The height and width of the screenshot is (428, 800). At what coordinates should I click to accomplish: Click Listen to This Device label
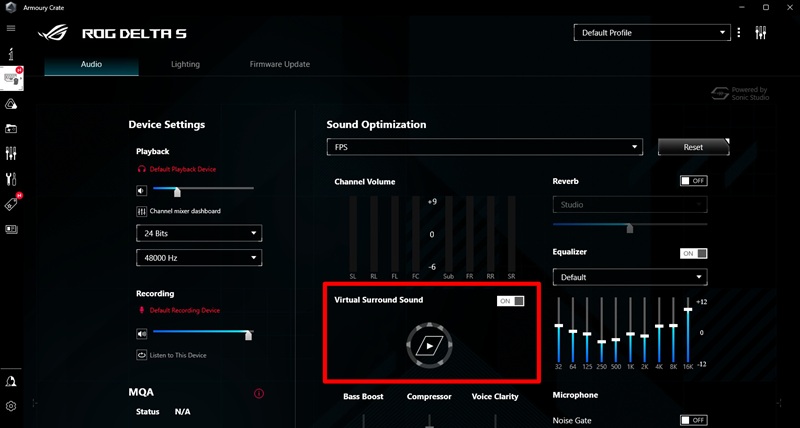point(178,355)
